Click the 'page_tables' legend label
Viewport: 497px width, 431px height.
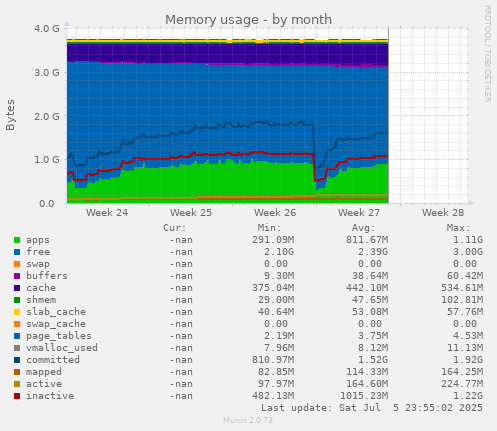coord(59,336)
